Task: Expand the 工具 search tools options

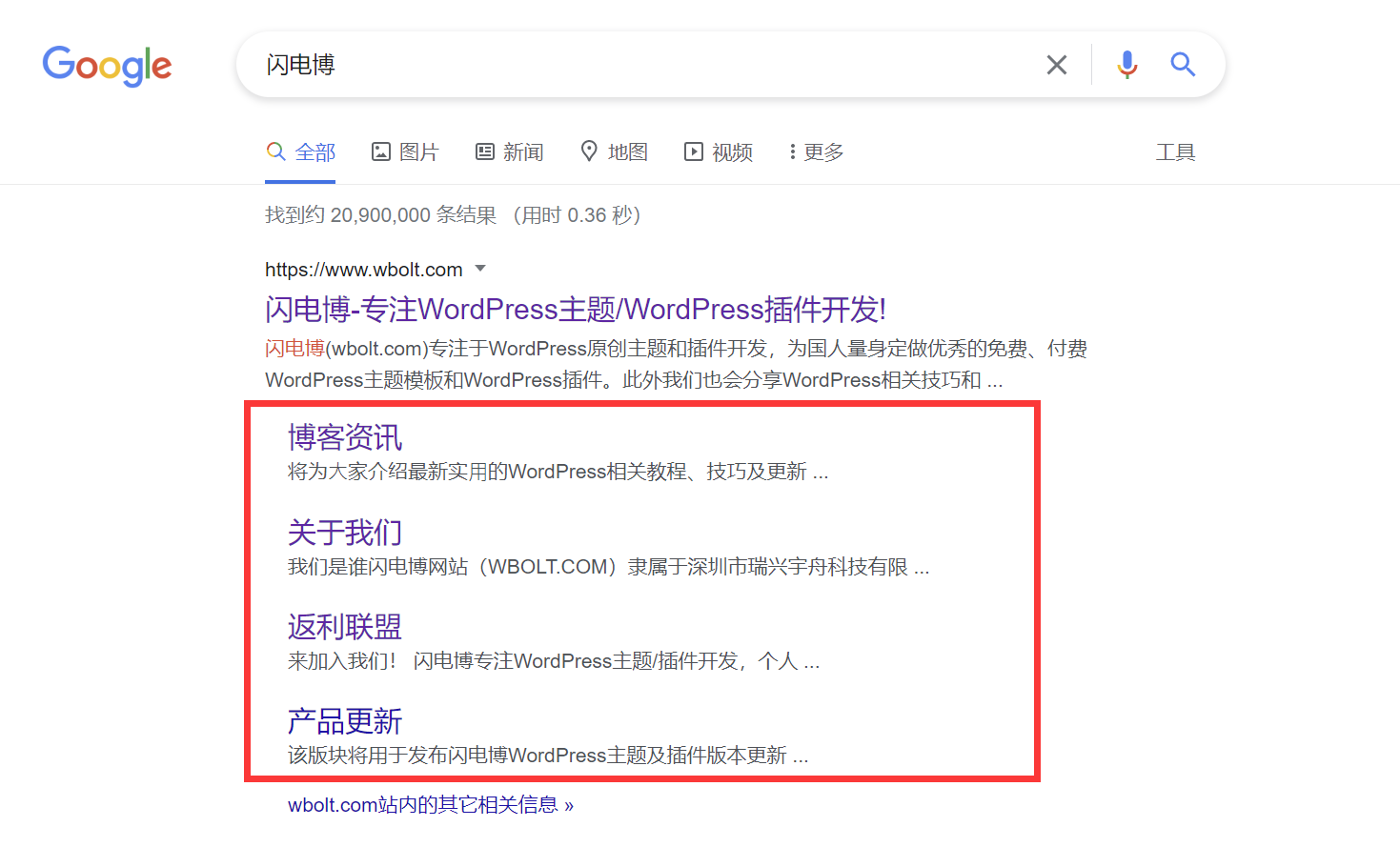Action: tap(1176, 151)
